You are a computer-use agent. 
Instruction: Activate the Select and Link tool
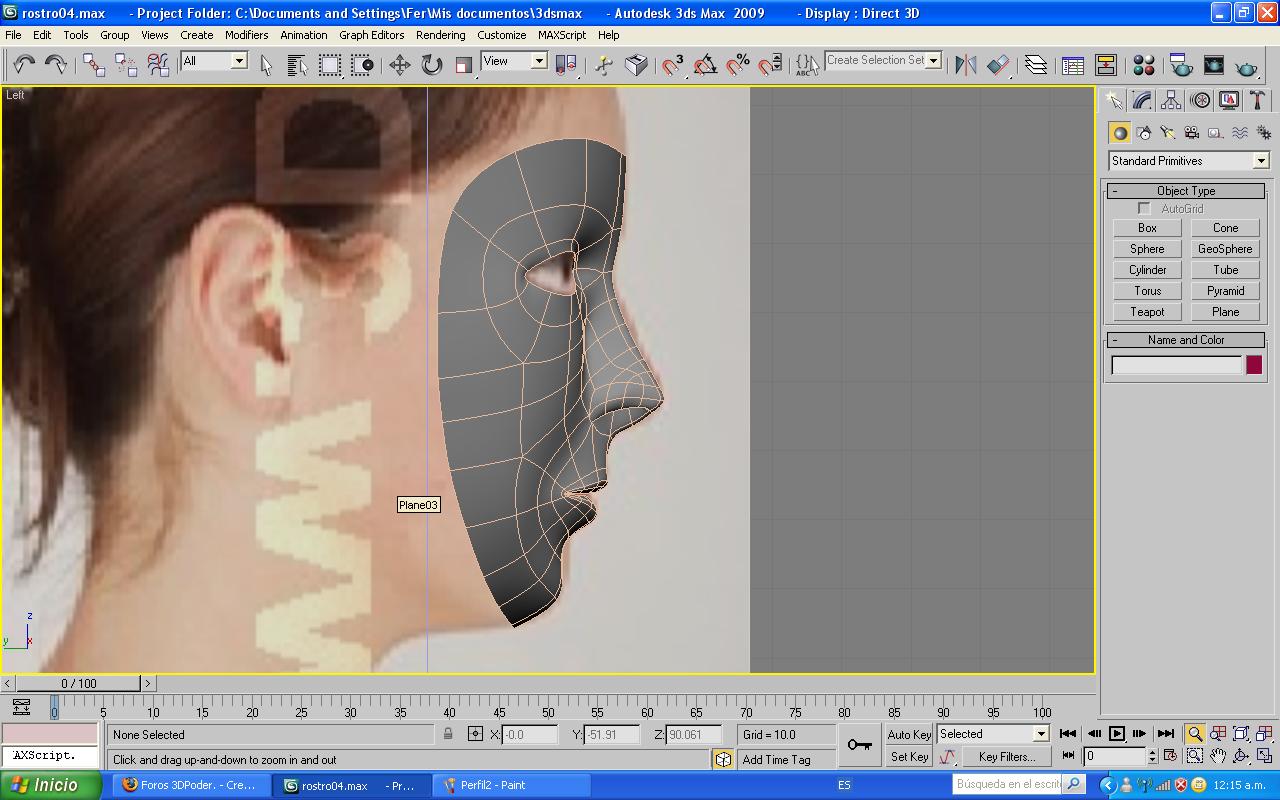pos(94,65)
